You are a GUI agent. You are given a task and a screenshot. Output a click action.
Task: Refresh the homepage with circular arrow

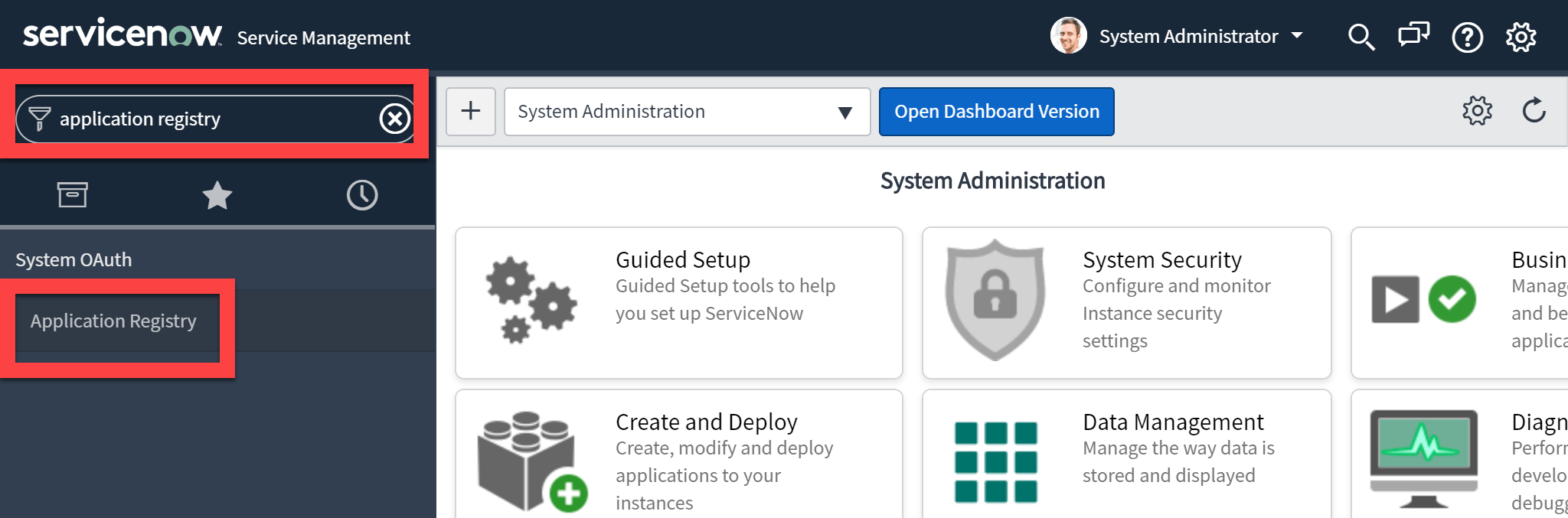1534,111
